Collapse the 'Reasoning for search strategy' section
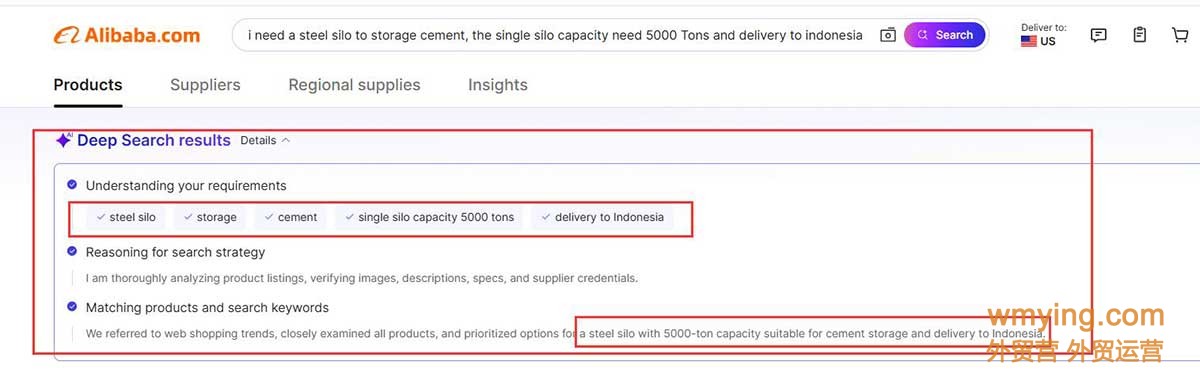This screenshot has width=1200, height=373. [x=175, y=252]
